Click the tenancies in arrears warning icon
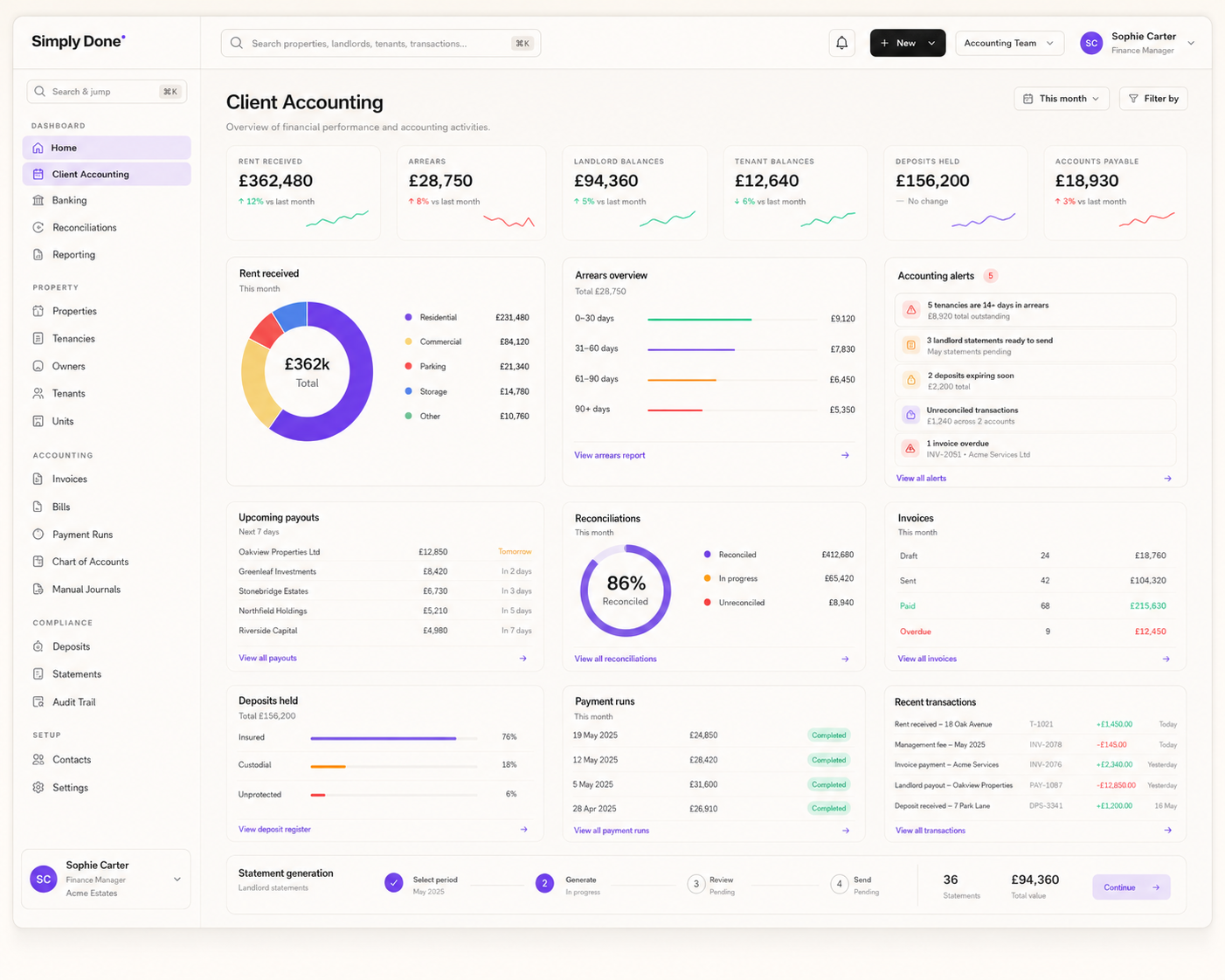This screenshot has width=1225, height=980. coord(911,310)
